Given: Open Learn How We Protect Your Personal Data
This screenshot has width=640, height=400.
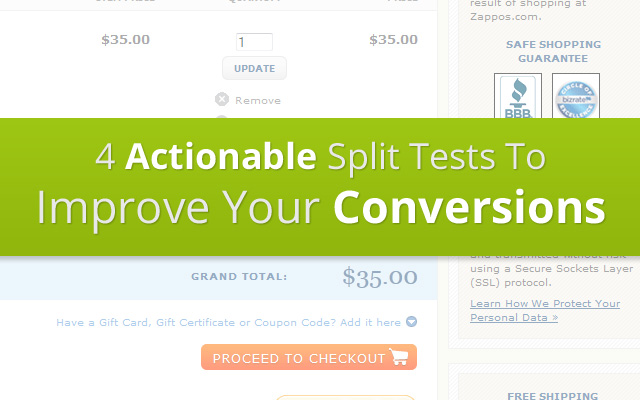Looking at the screenshot, I should [x=544, y=310].
